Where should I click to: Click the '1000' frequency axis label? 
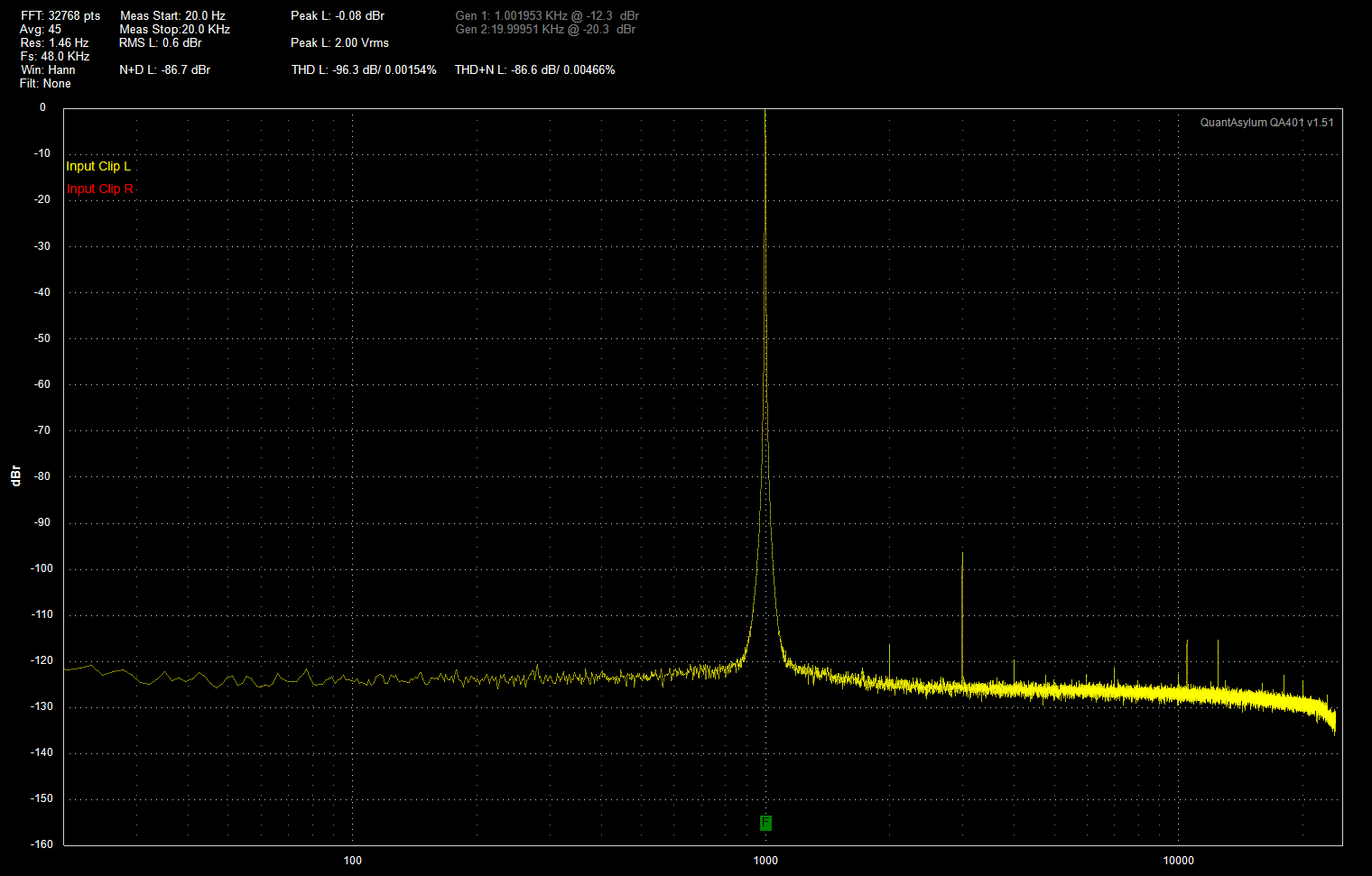765,860
